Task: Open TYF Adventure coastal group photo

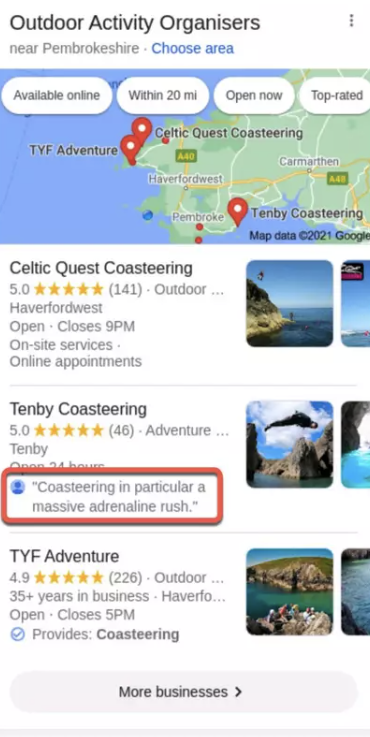Action: [290, 591]
